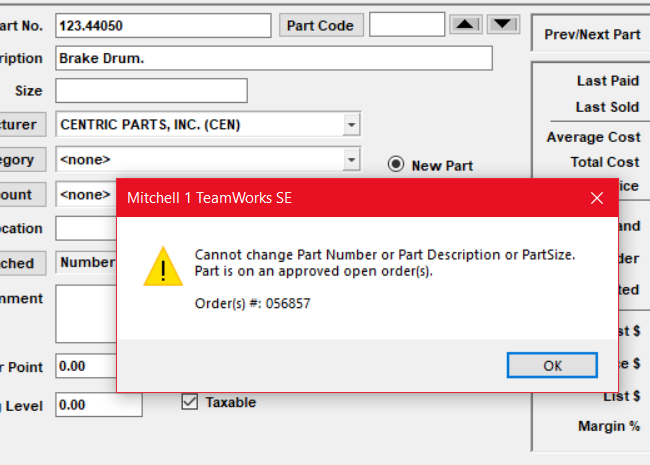Viewport: 650px width, 465px height.
Task: Close the Mitchell 1 TeamWorks SE dialog
Action: pyautogui.click(x=597, y=198)
